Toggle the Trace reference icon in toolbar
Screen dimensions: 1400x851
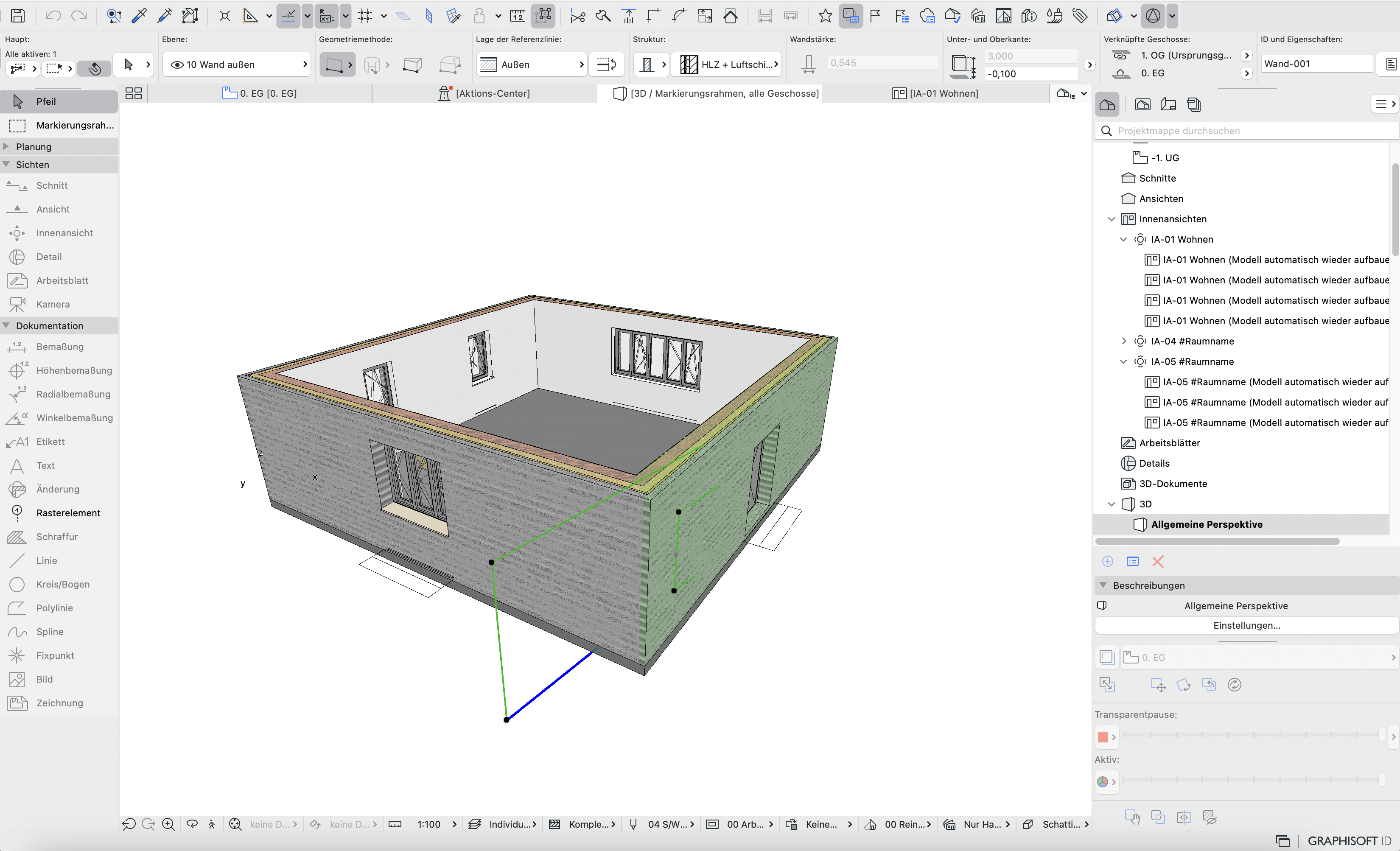[x=851, y=15]
